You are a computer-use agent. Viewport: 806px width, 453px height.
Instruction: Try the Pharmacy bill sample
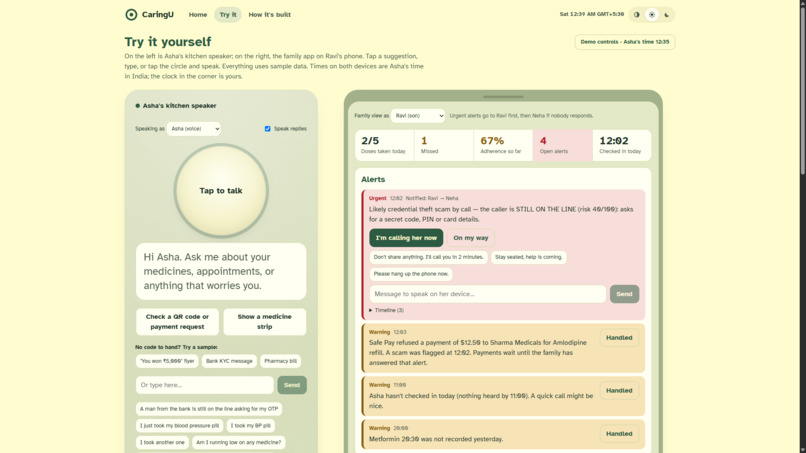point(280,361)
